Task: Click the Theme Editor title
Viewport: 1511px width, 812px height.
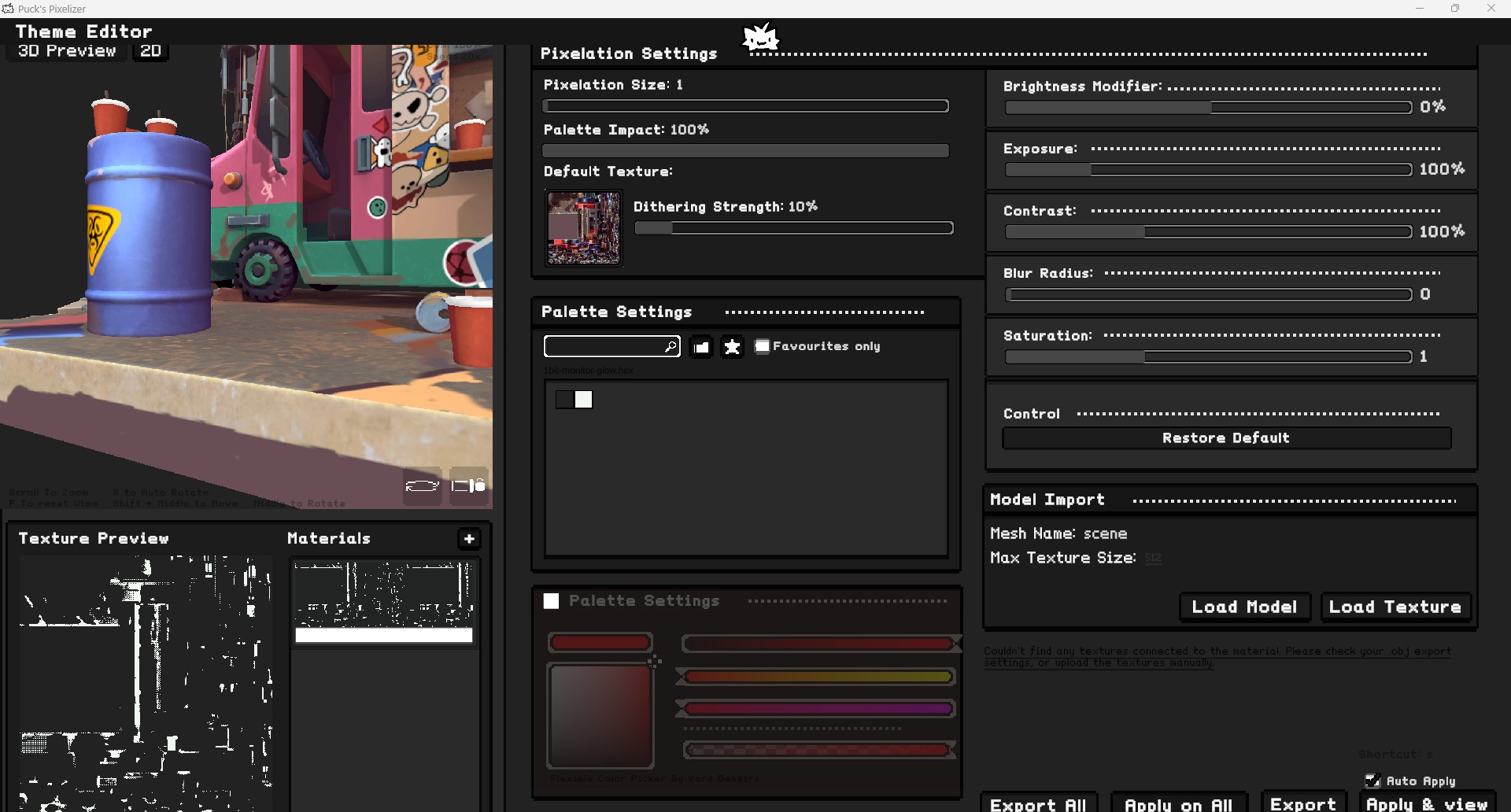Action: pyautogui.click(x=84, y=31)
